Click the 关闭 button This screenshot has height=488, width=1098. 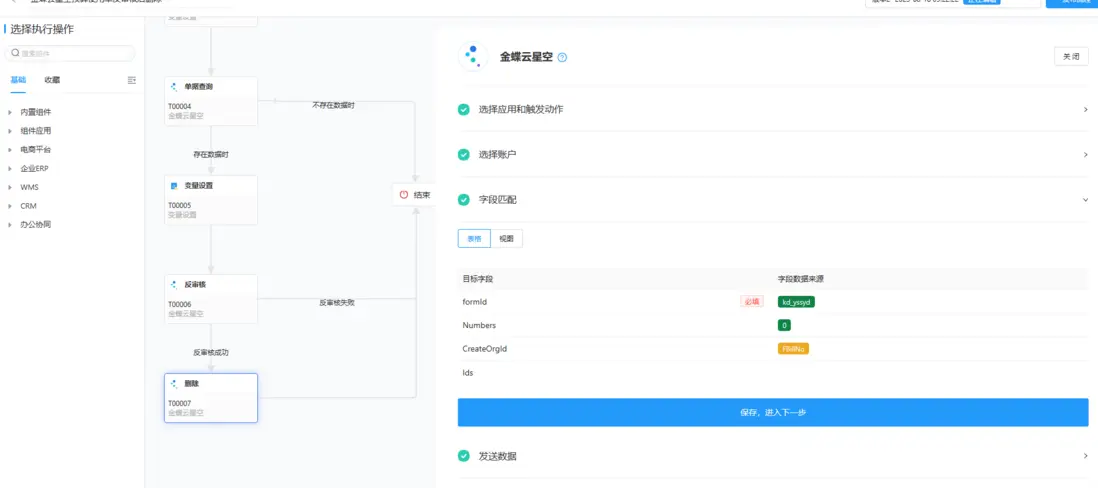pyautogui.click(x=1071, y=57)
